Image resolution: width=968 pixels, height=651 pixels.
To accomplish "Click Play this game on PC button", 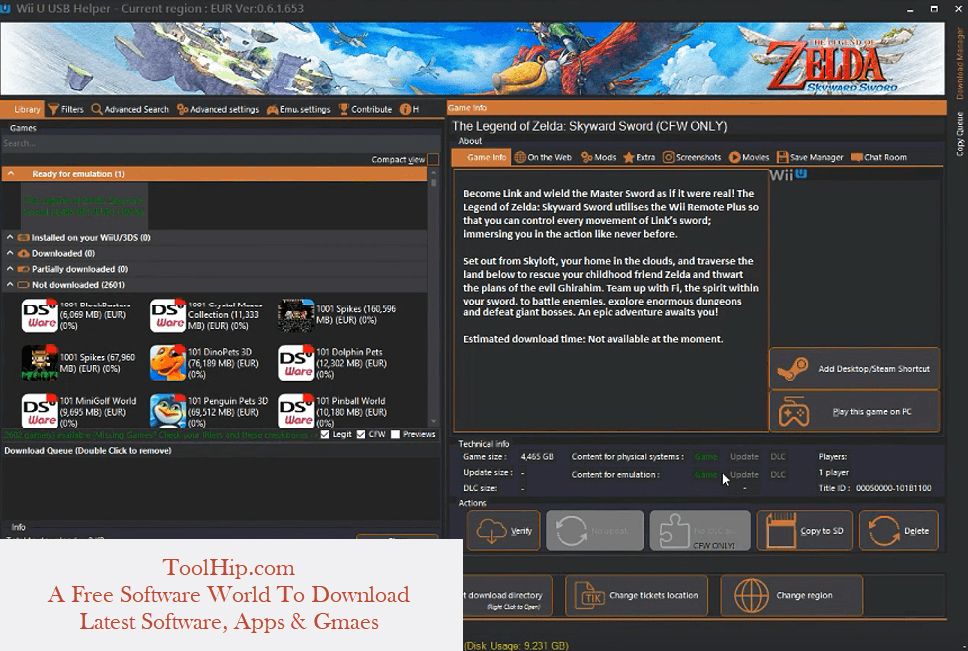I will pyautogui.click(x=854, y=412).
